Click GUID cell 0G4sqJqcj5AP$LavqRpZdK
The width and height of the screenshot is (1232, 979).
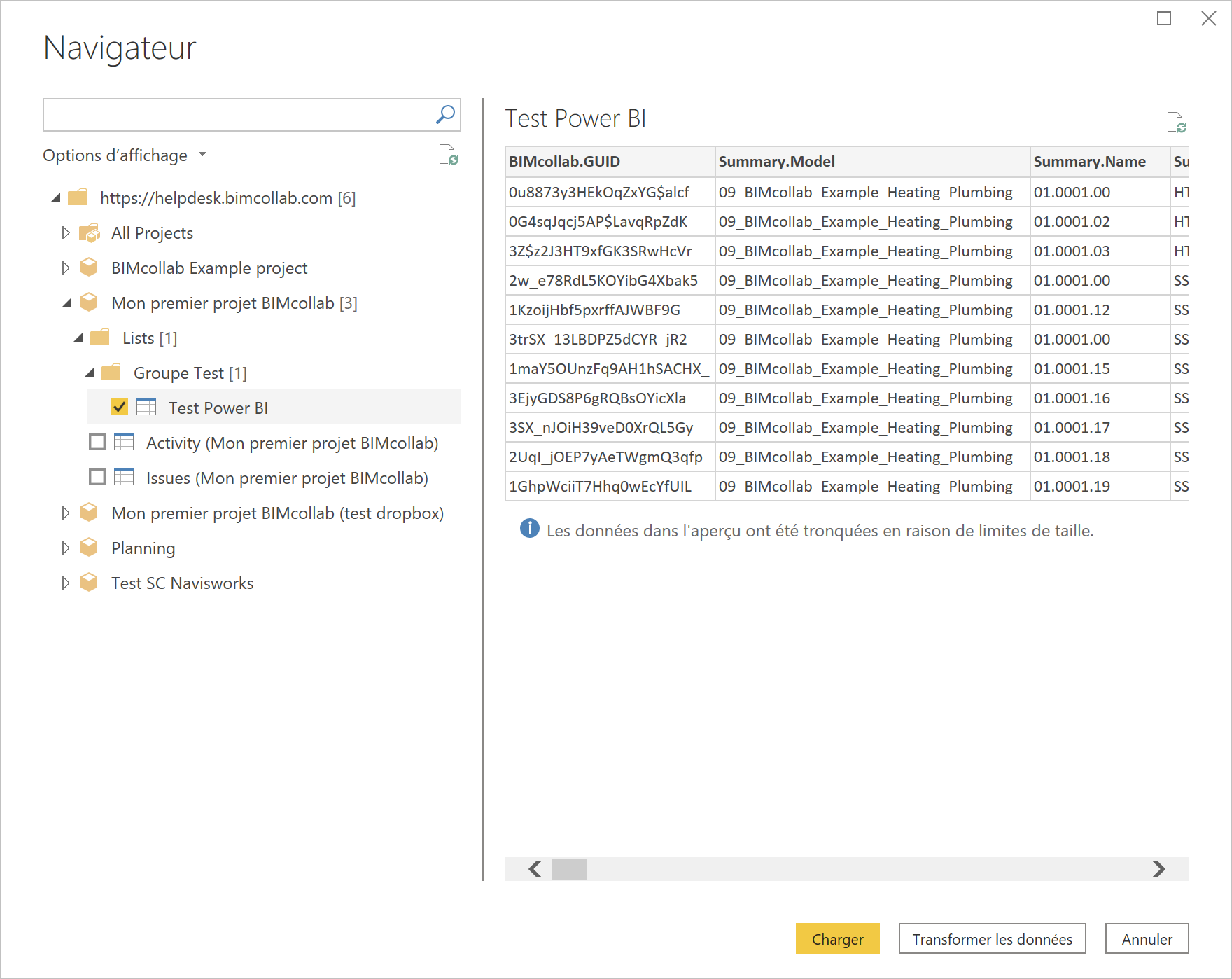pyautogui.click(x=610, y=221)
